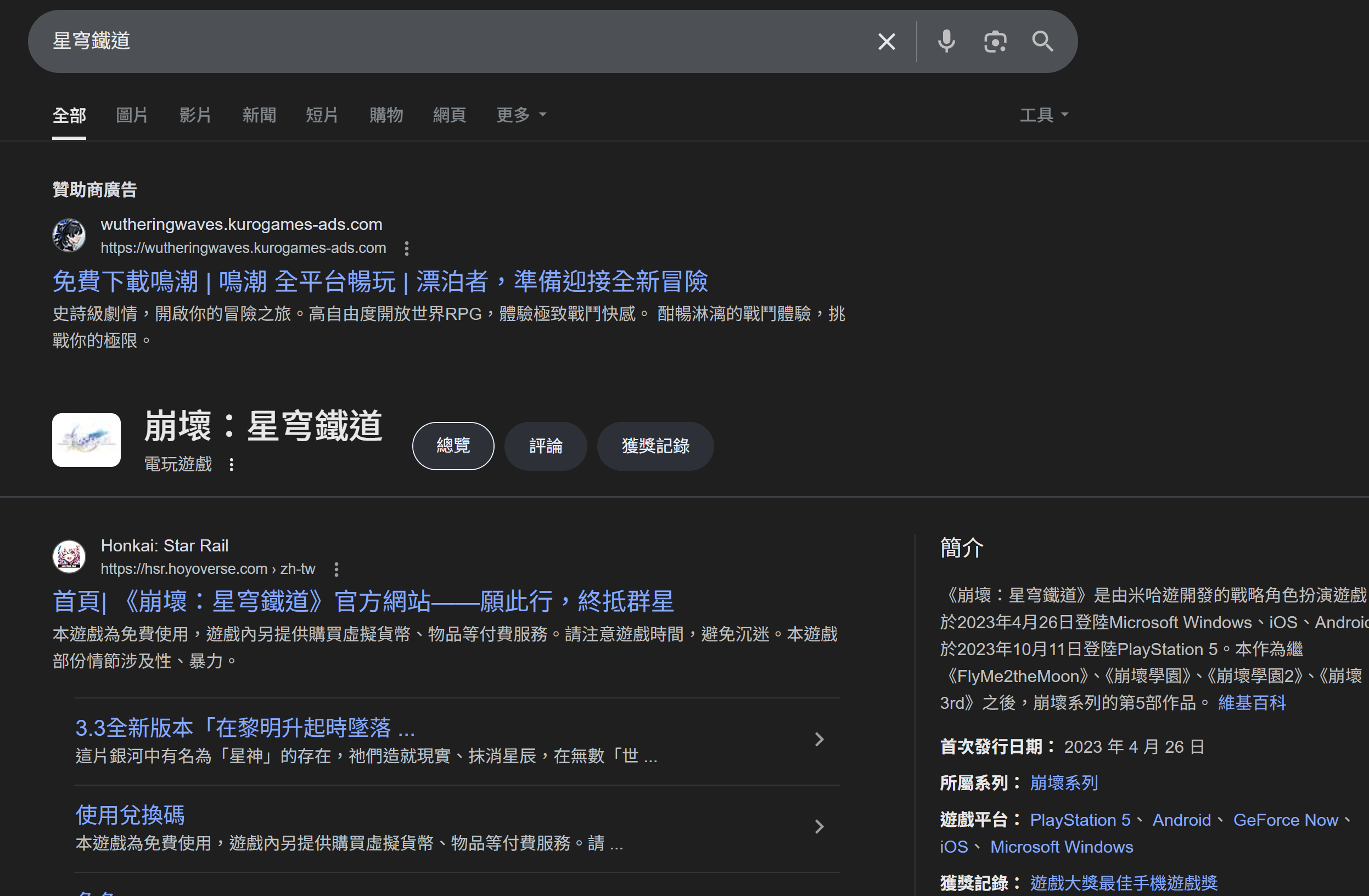Expand the chevron for the 3.3全新版本 sitelink
1369x896 pixels.
click(820, 740)
